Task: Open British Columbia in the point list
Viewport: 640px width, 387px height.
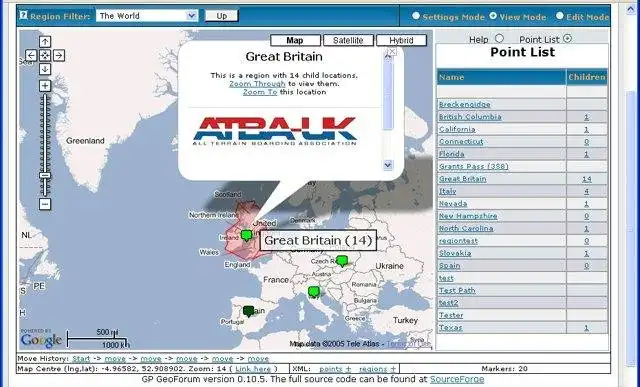Action: 470,117
